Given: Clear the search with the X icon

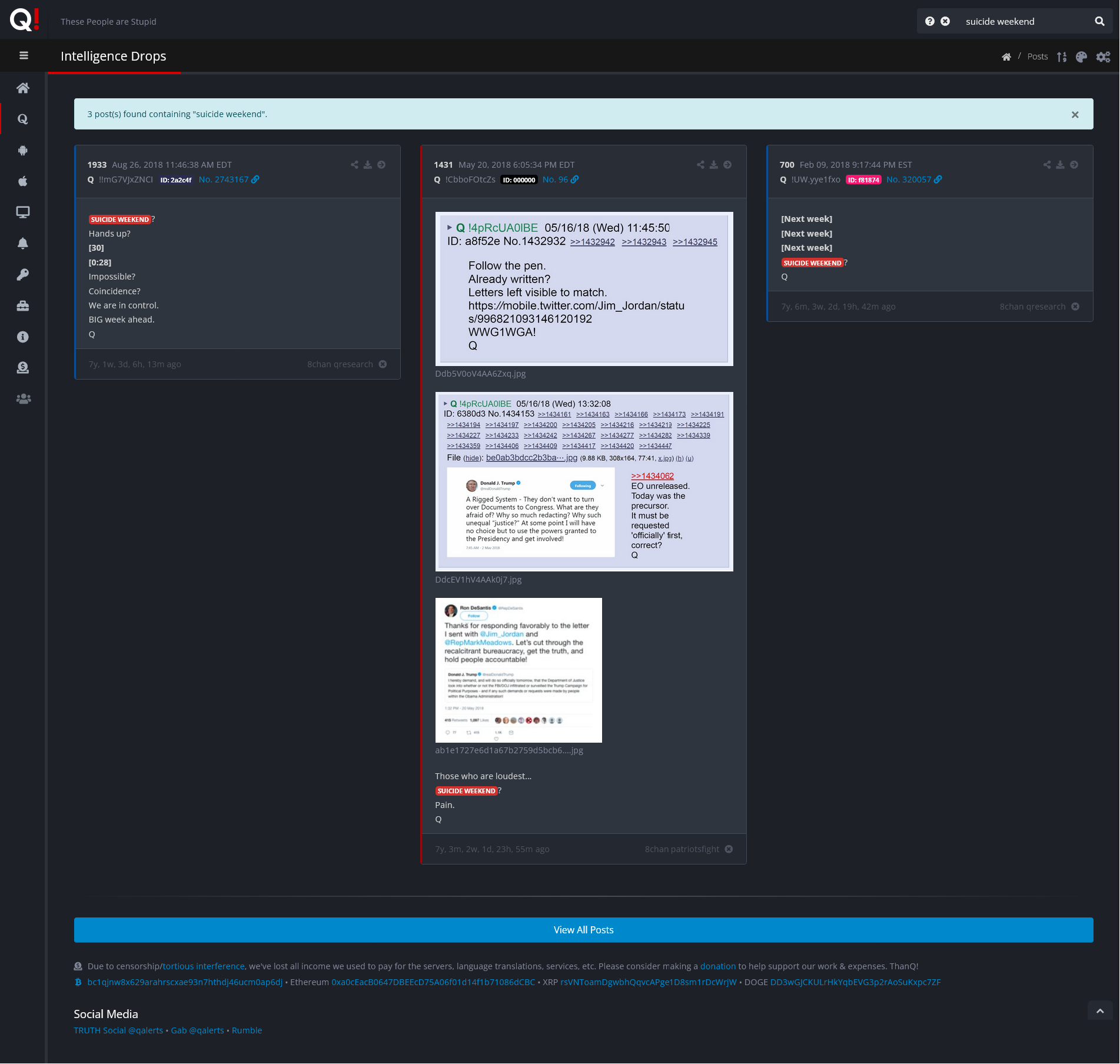Looking at the screenshot, I should pyautogui.click(x=945, y=21).
